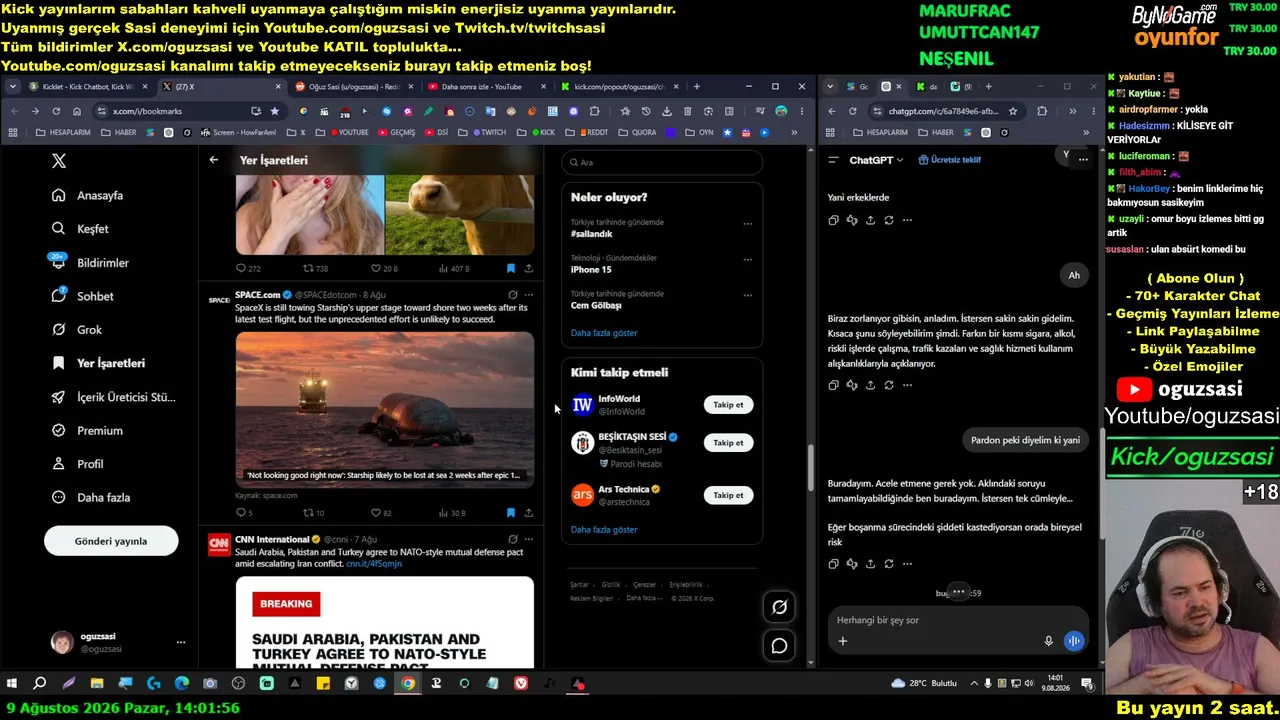The image size is (1280, 720).
Task: Open the Grok floating button
Action: 779,606
